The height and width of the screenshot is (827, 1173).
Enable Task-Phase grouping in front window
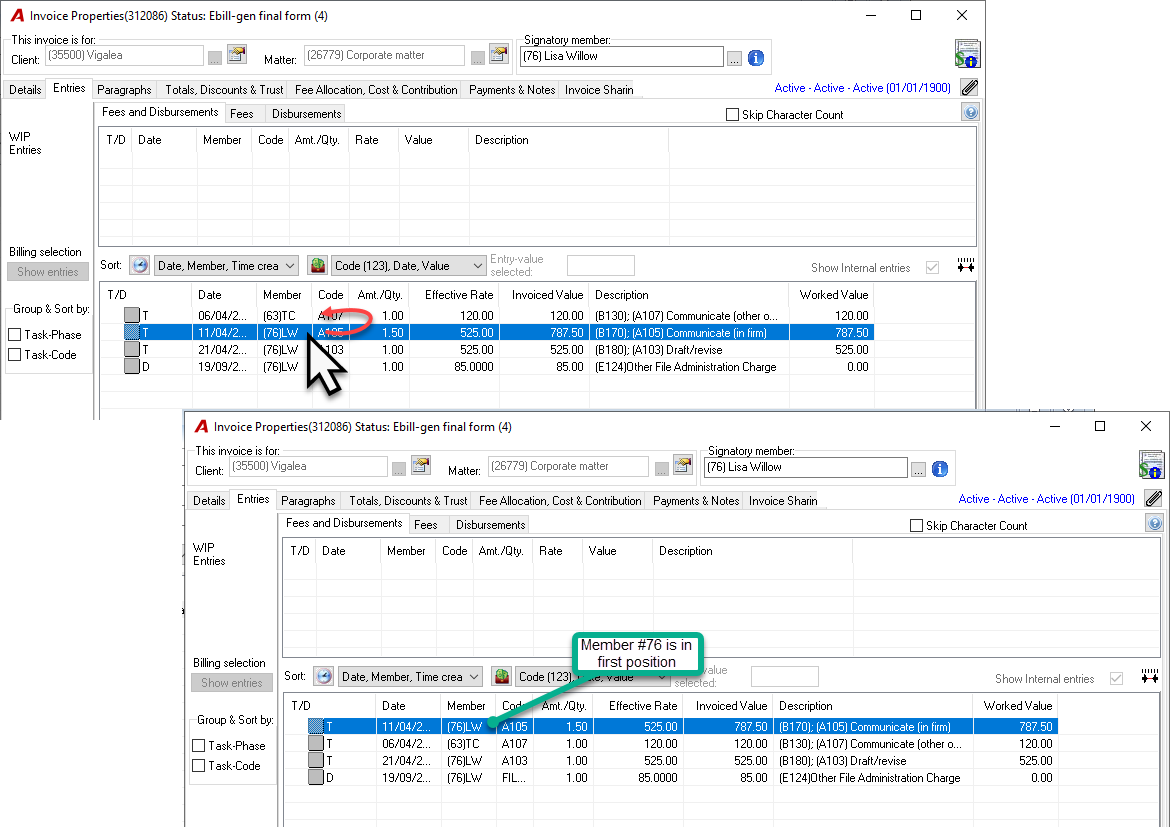coord(198,745)
